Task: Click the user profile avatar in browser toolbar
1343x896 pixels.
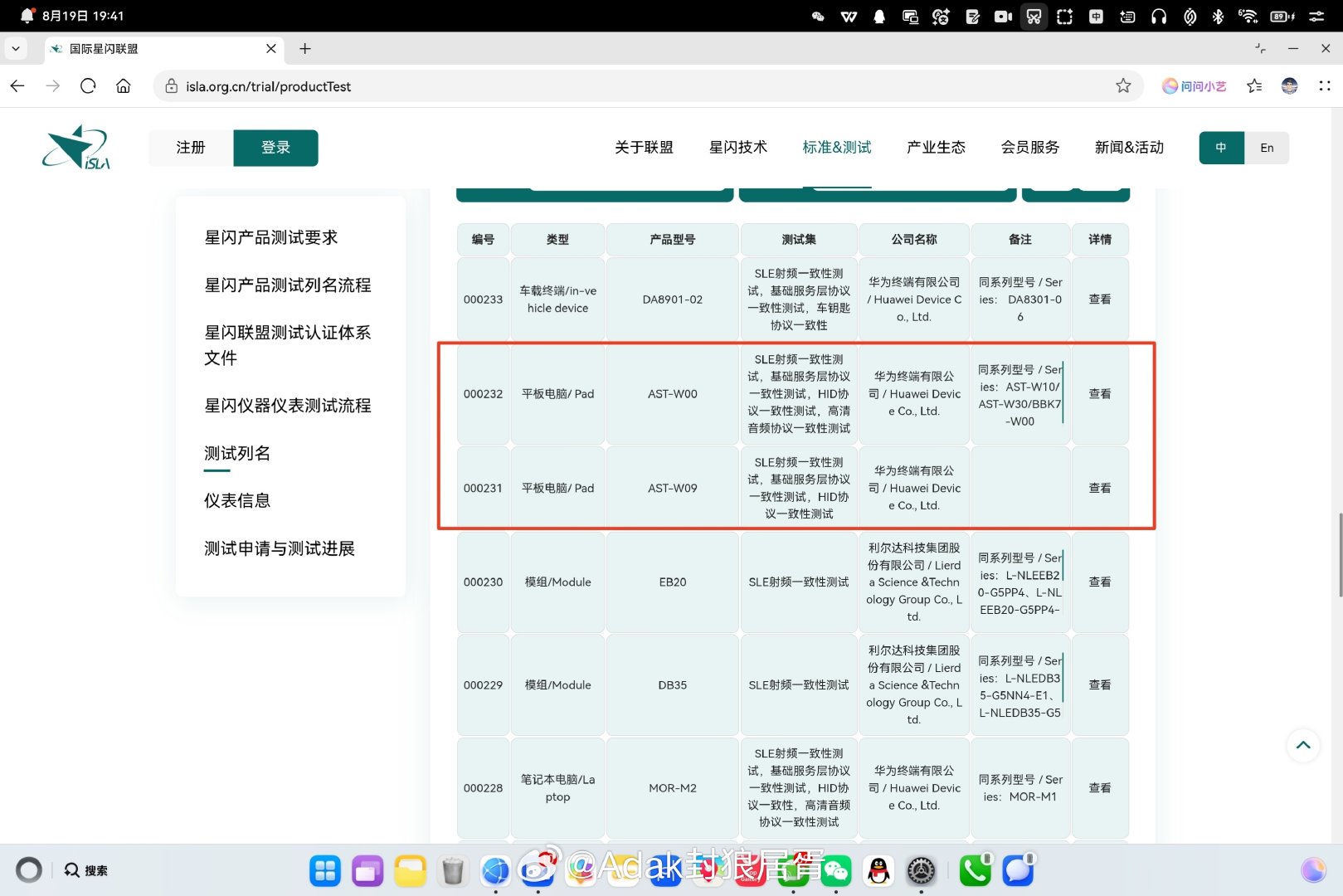Action: pyautogui.click(x=1289, y=85)
